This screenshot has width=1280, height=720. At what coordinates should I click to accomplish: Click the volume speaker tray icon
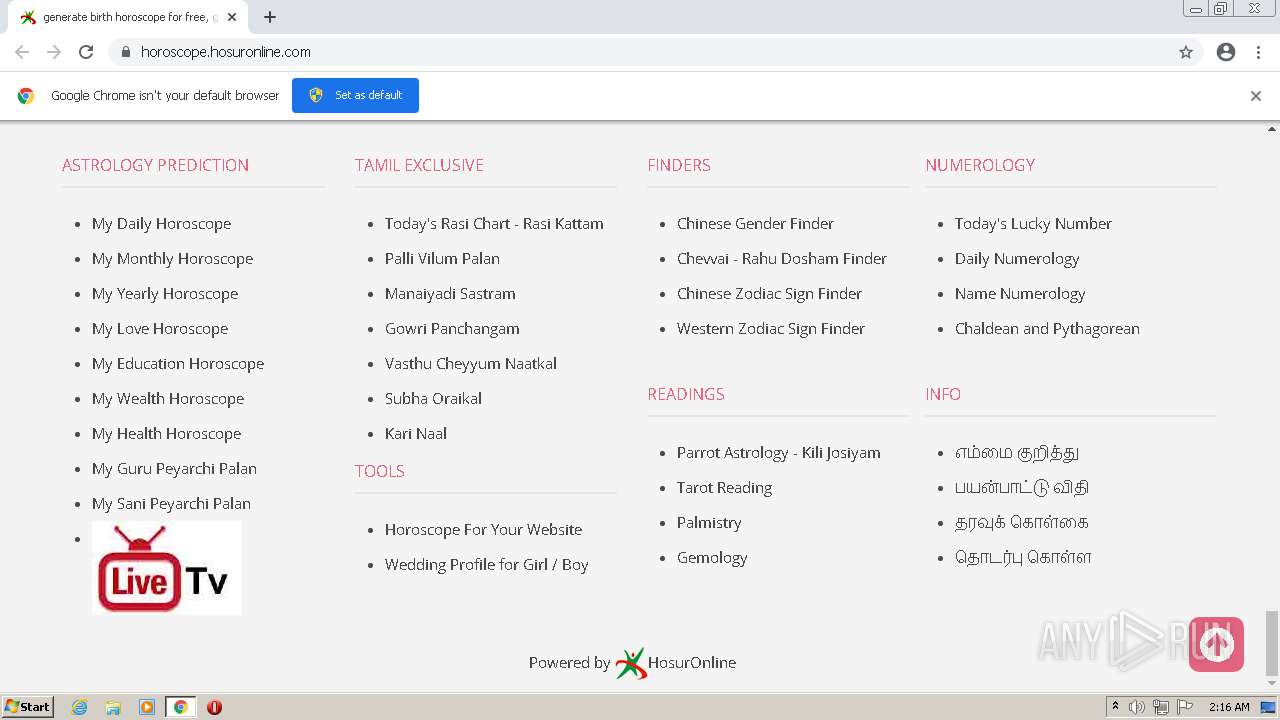coord(1137,707)
